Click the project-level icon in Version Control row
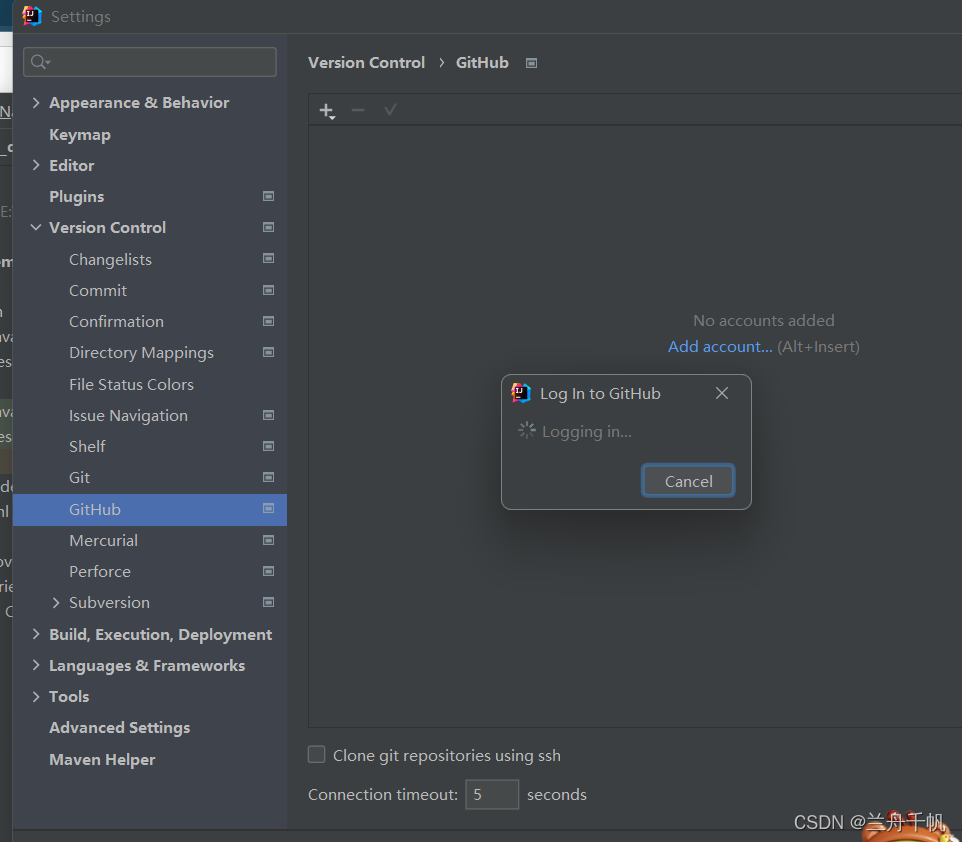Viewport: 962px width, 842px height. click(268, 228)
